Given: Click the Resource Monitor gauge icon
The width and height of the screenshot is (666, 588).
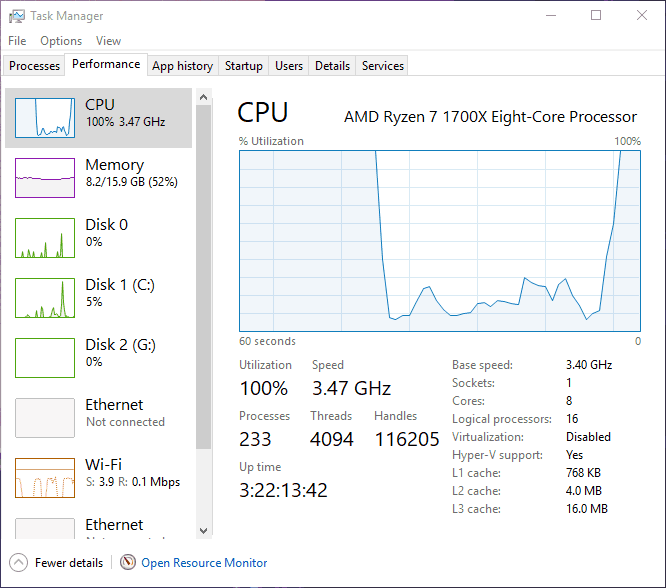Looking at the screenshot, I should 127,563.
